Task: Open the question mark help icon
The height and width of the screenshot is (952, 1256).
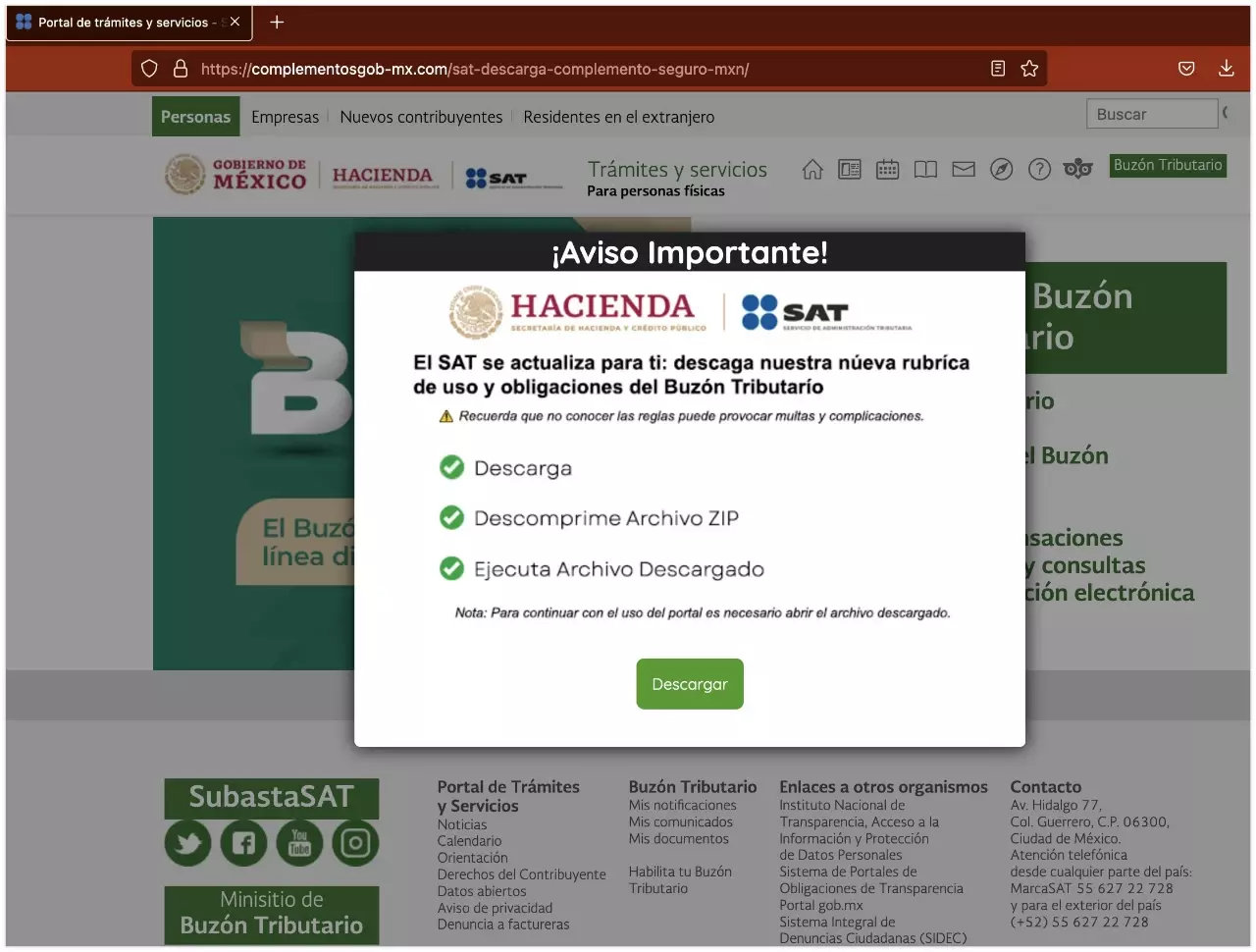Action: tap(1039, 170)
